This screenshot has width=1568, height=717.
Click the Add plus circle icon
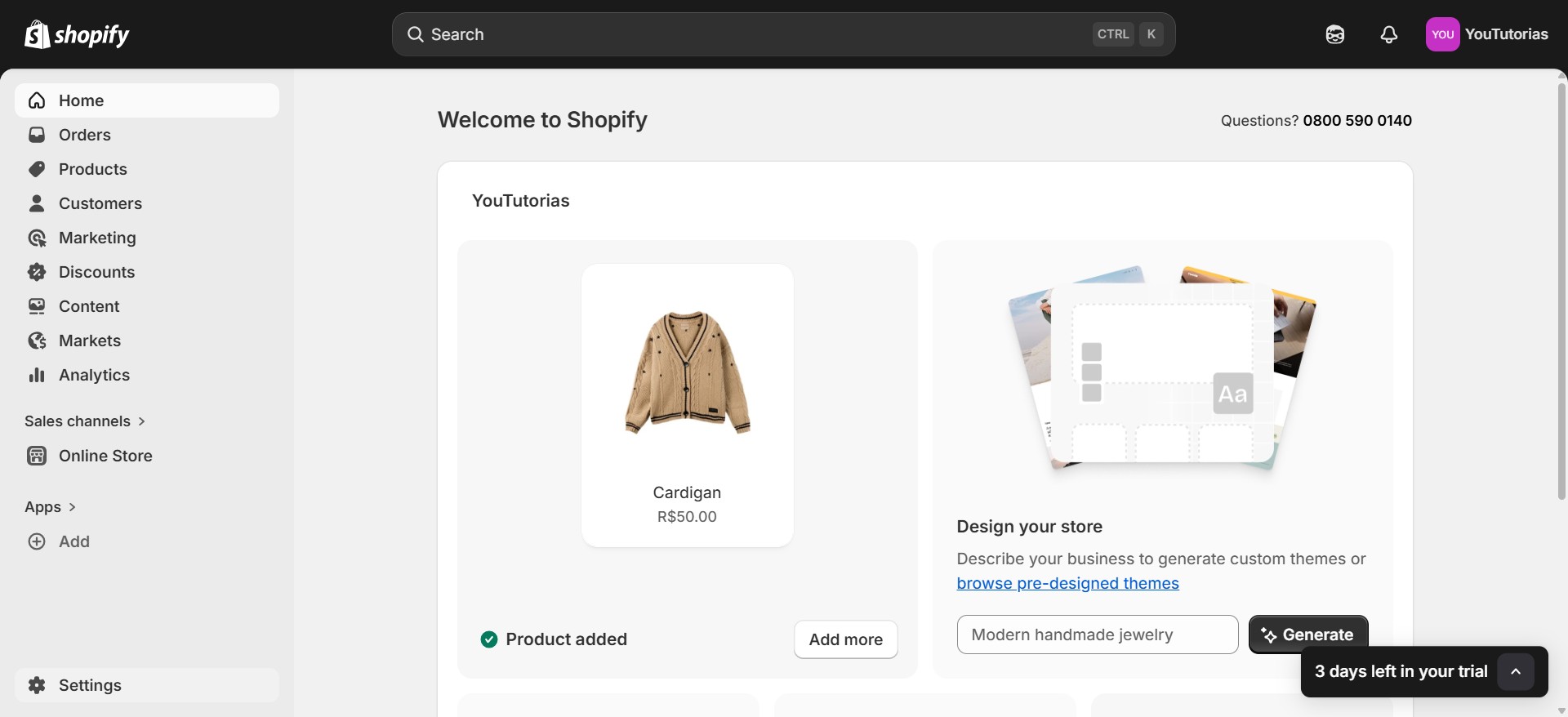point(37,541)
